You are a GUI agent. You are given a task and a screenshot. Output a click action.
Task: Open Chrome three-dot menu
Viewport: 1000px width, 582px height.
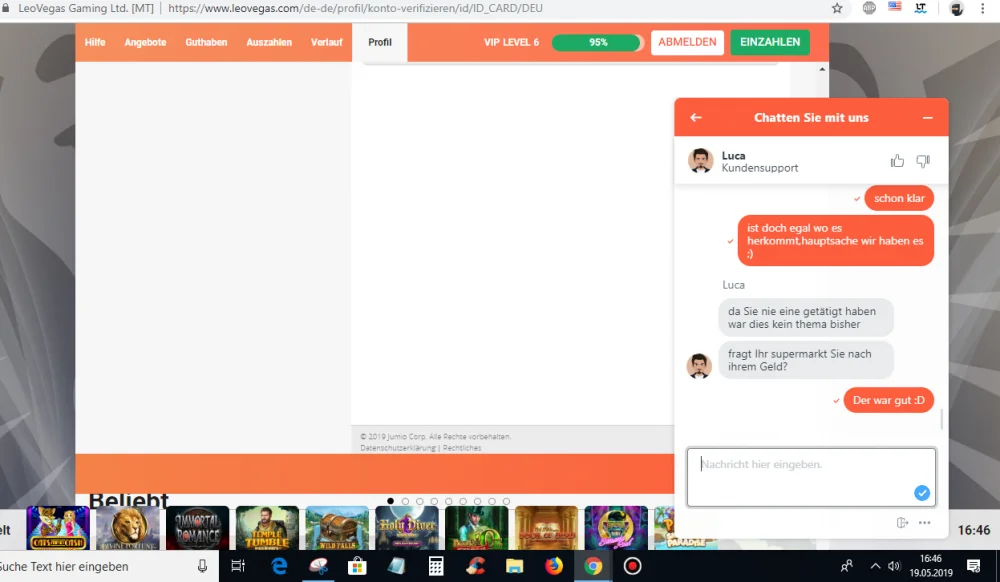click(982, 8)
